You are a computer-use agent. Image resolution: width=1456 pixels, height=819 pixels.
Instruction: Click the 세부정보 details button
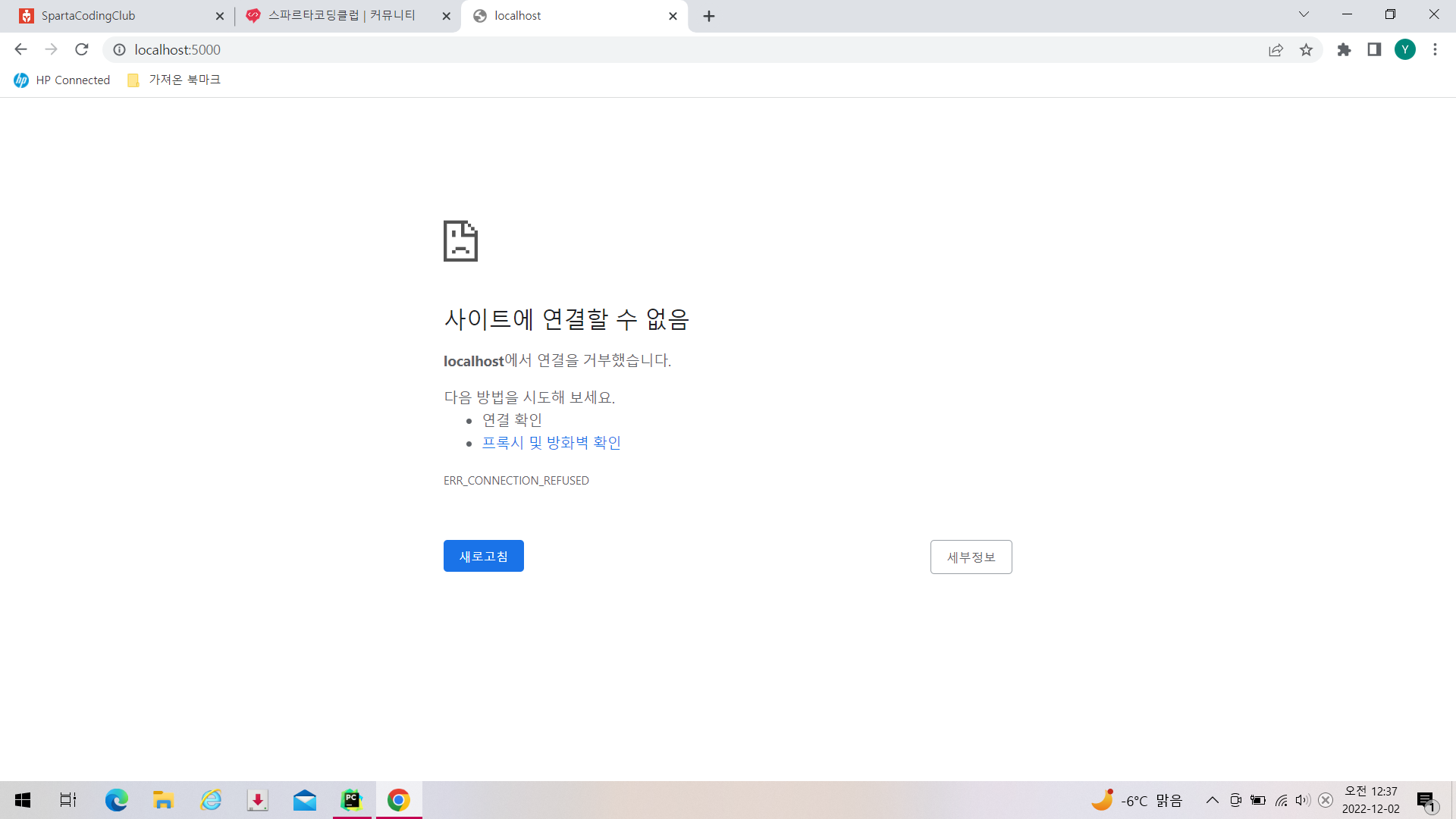[x=971, y=557]
